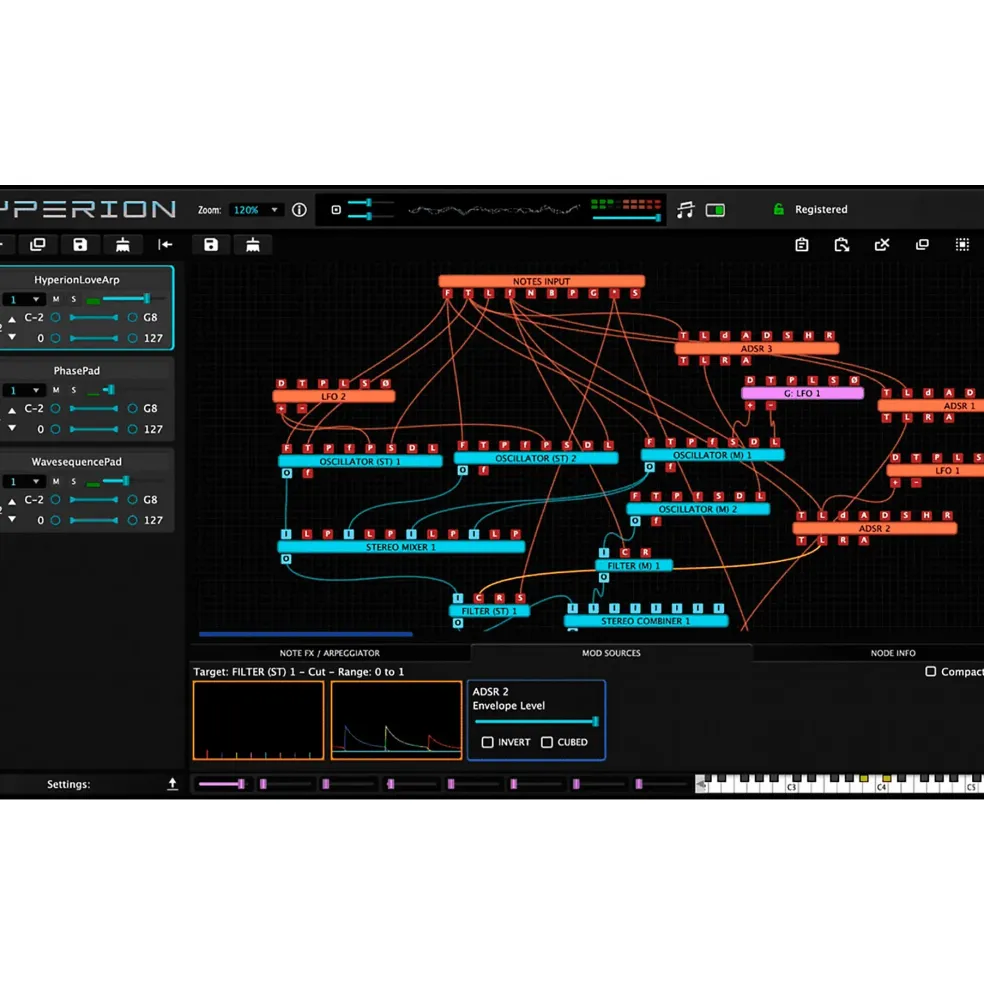Click the upload arrow icon beside Settings
This screenshot has width=984, height=985.
[172, 784]
